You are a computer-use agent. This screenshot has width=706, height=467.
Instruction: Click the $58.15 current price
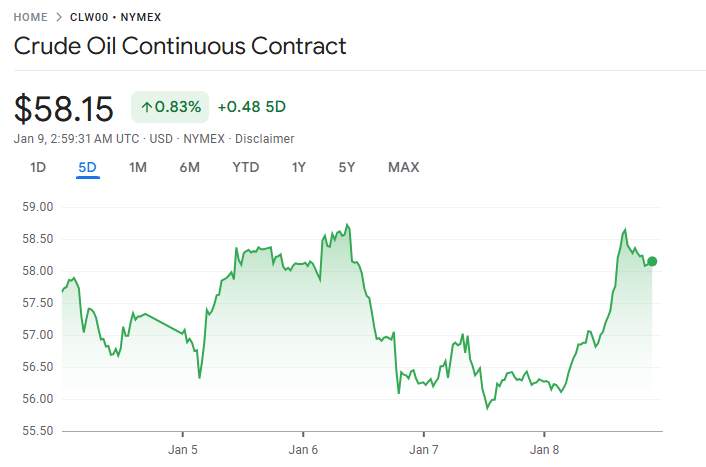pyautogui.click(x=65, y=107)
